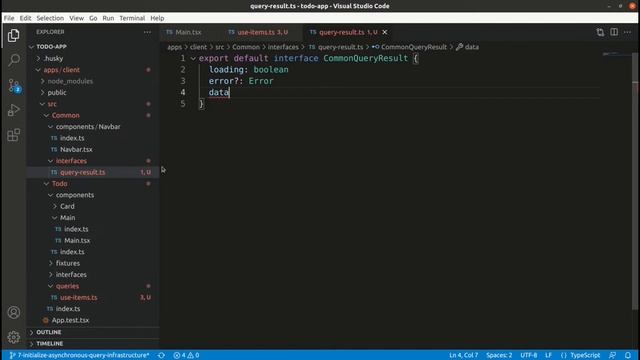640x360 pixels.
Task: Open the Manage gear icon
Action: pos(13,337)
